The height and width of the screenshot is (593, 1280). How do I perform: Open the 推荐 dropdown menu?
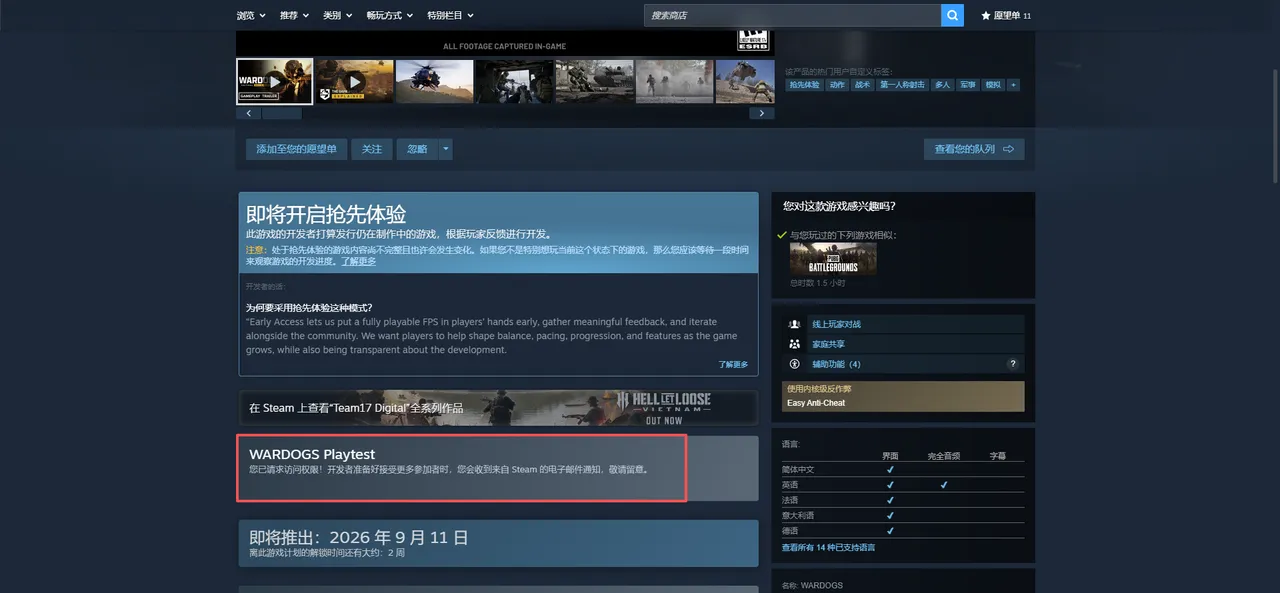[294, 15]
